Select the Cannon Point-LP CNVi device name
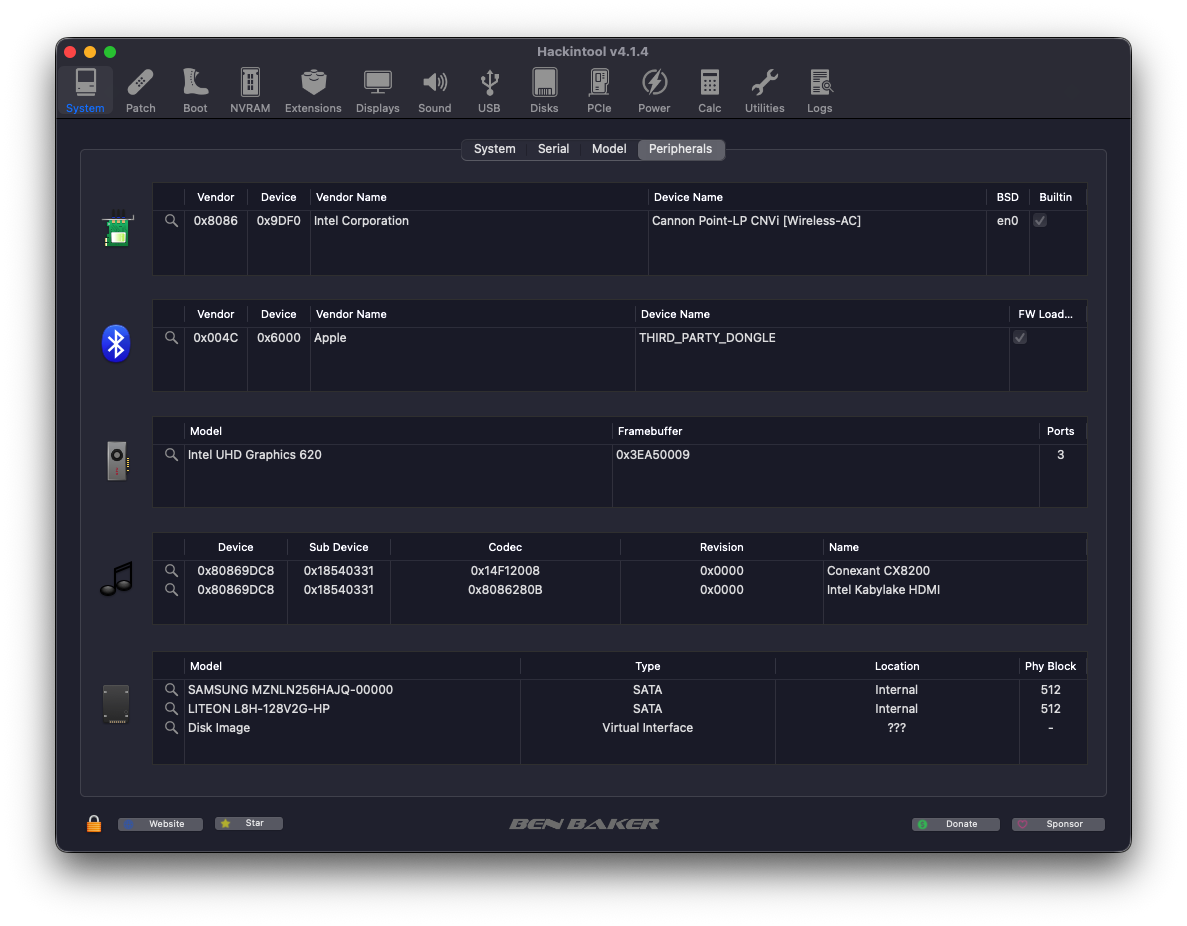 pyautogui.click(x=756, y=220)
